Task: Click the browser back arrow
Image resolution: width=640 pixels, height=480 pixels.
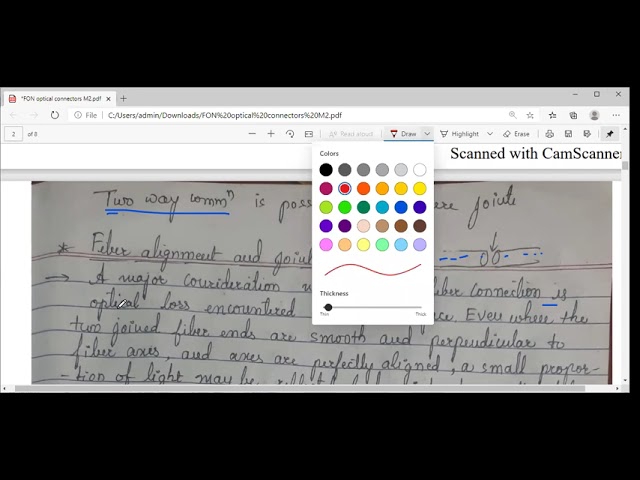Action: click(13, 116)
